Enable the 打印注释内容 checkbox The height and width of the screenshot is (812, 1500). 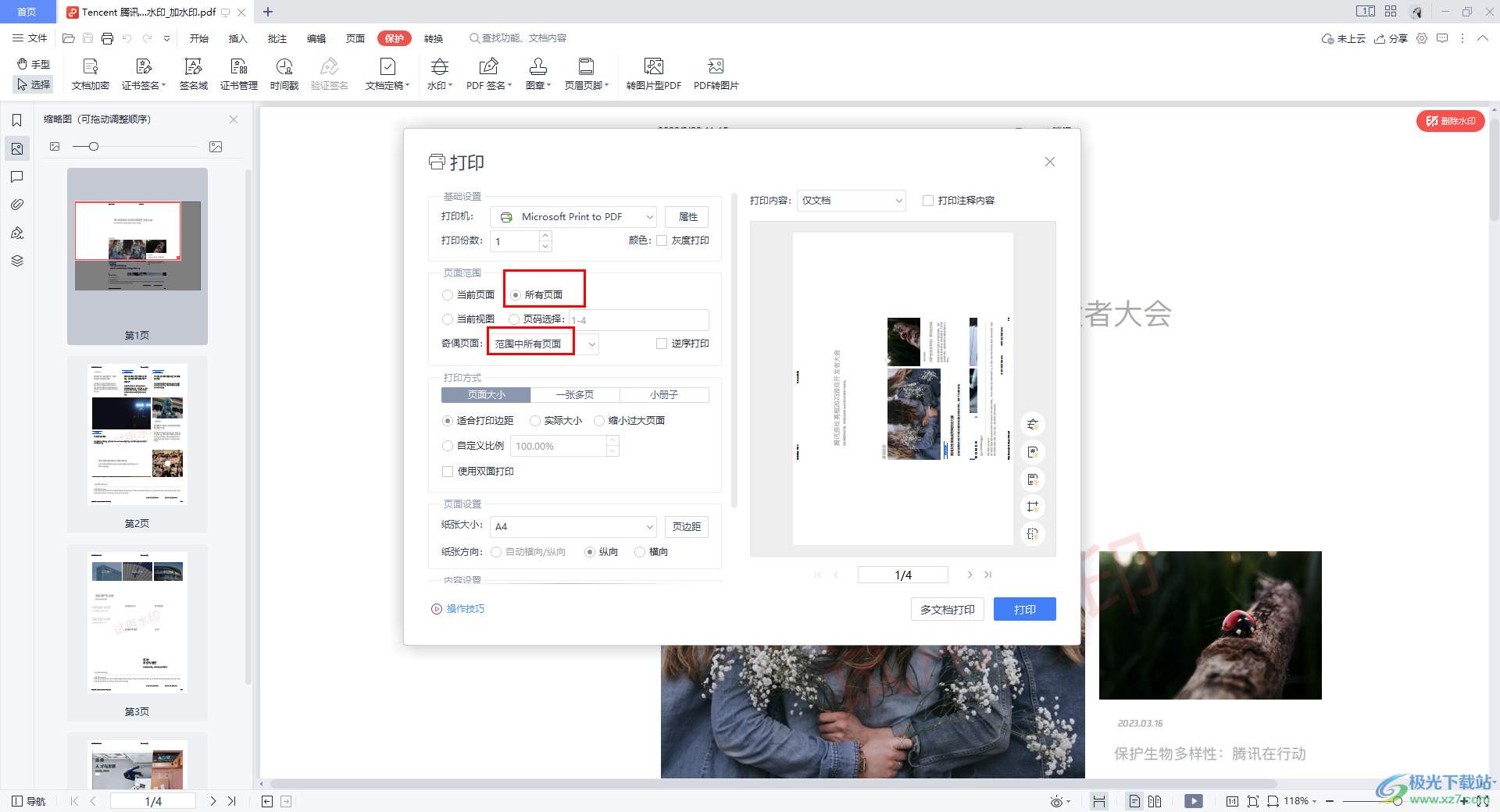[x=928, y=201]
